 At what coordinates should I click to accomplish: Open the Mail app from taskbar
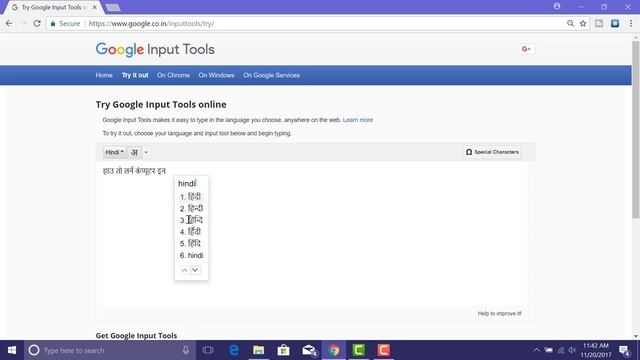coord(309,350)
